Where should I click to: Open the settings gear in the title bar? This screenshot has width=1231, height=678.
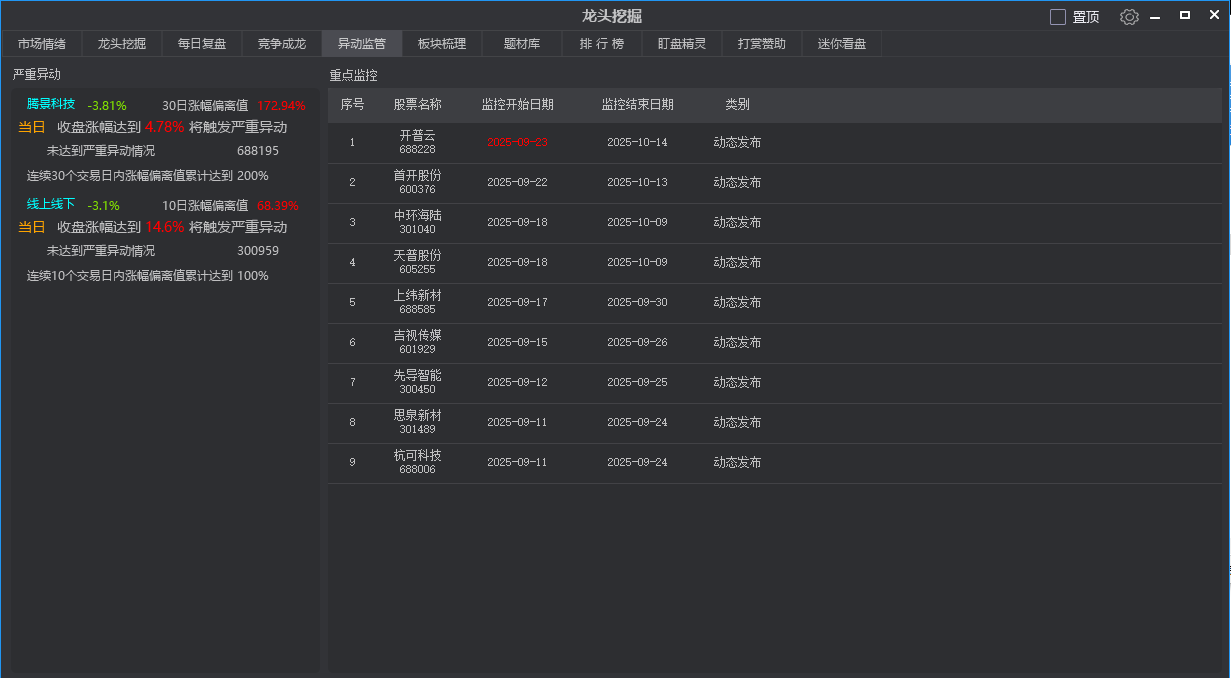1129,17
